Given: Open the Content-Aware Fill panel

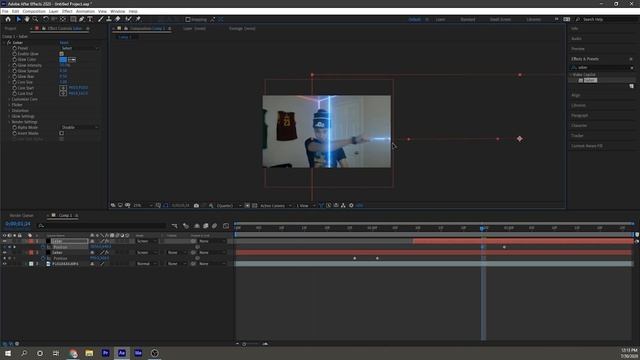Looking at the screenshot, I should point(587,146).
